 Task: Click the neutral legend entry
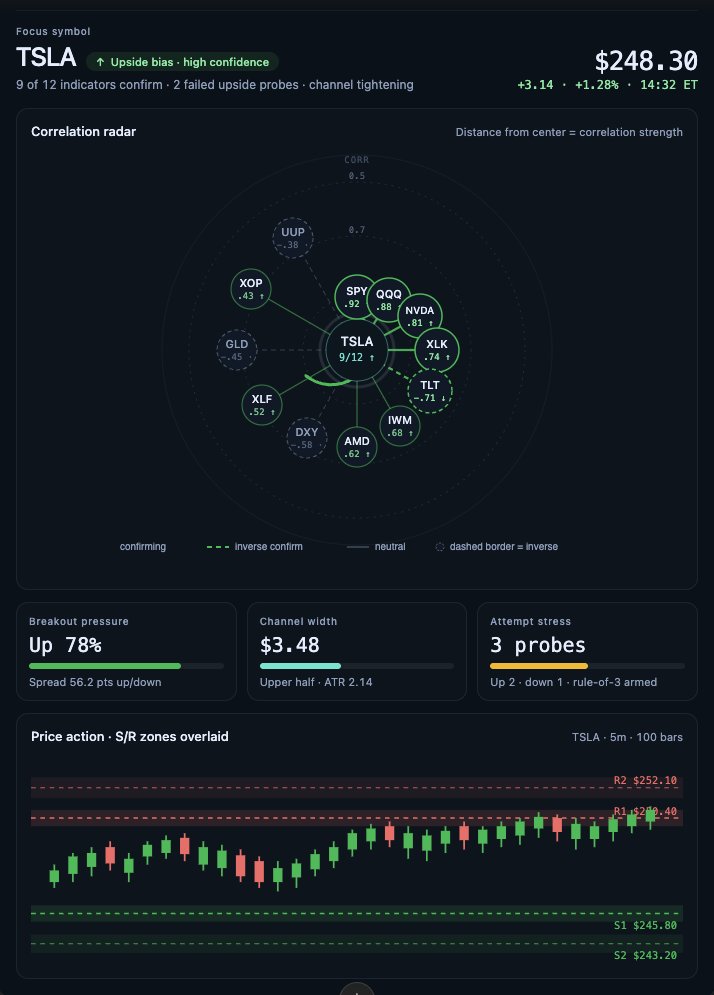point(376,546)
